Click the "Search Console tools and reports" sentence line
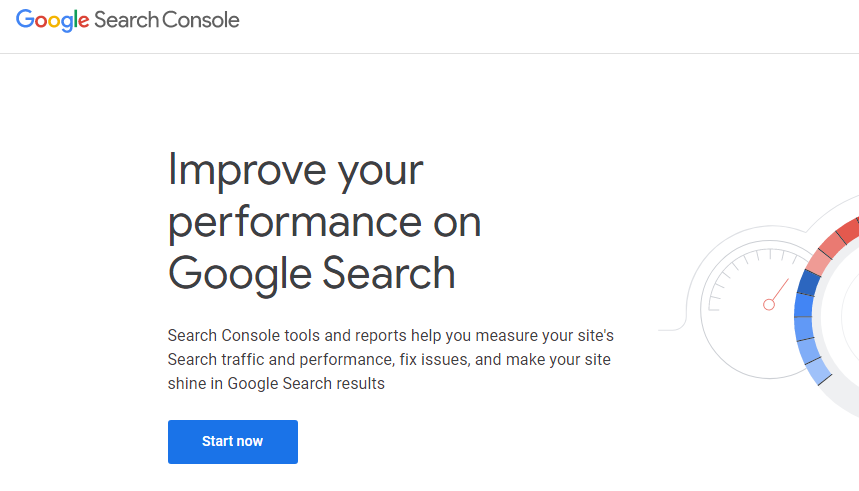The image size is (859, 491). click(x=391, y=335)
